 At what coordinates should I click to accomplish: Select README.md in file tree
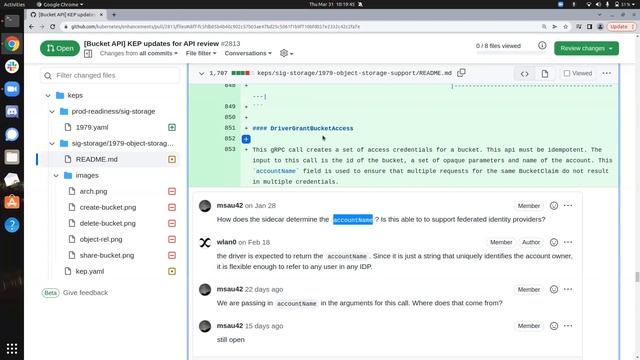(x=97, y=159)
